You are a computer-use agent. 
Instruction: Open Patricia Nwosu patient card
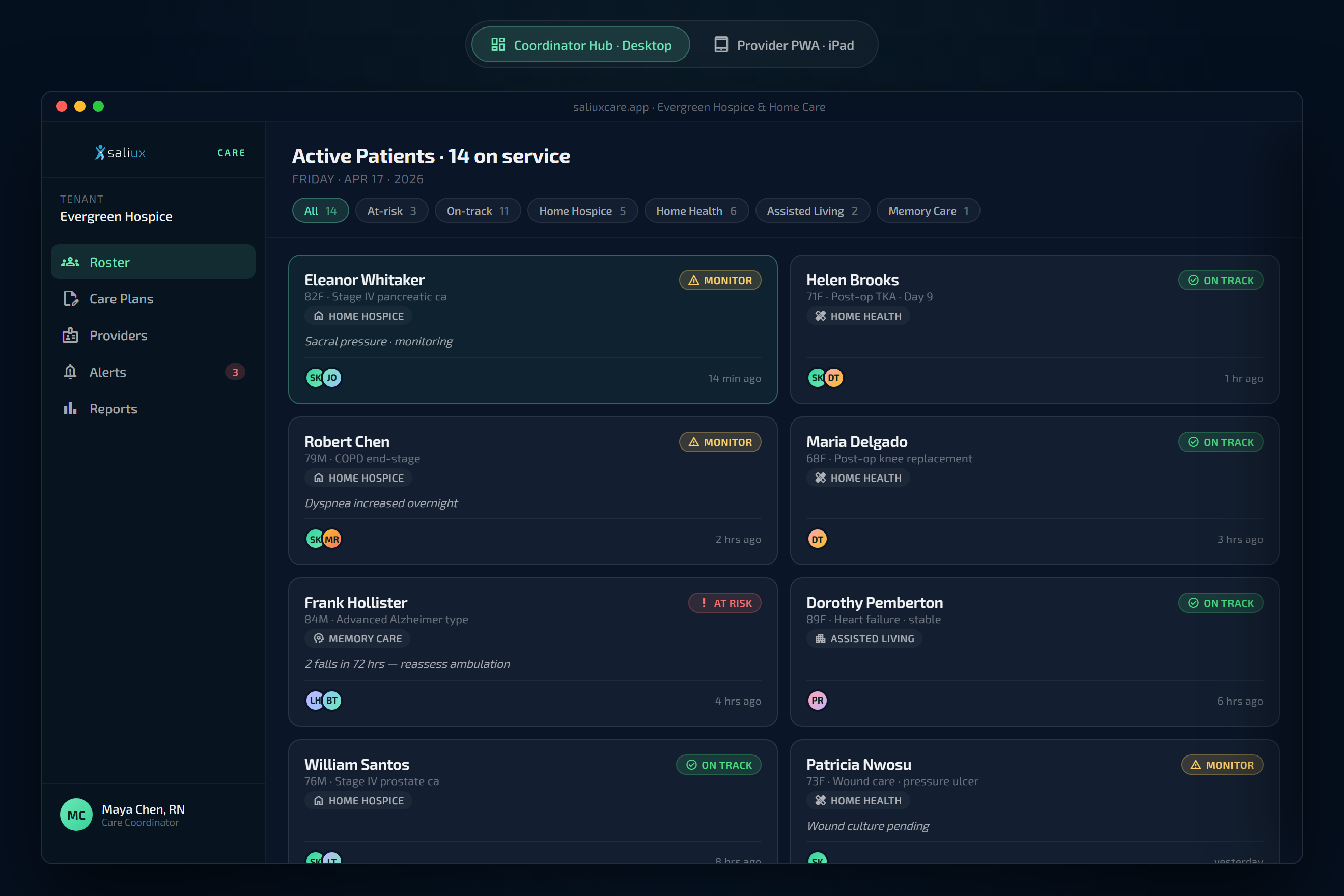point(1034,802)
